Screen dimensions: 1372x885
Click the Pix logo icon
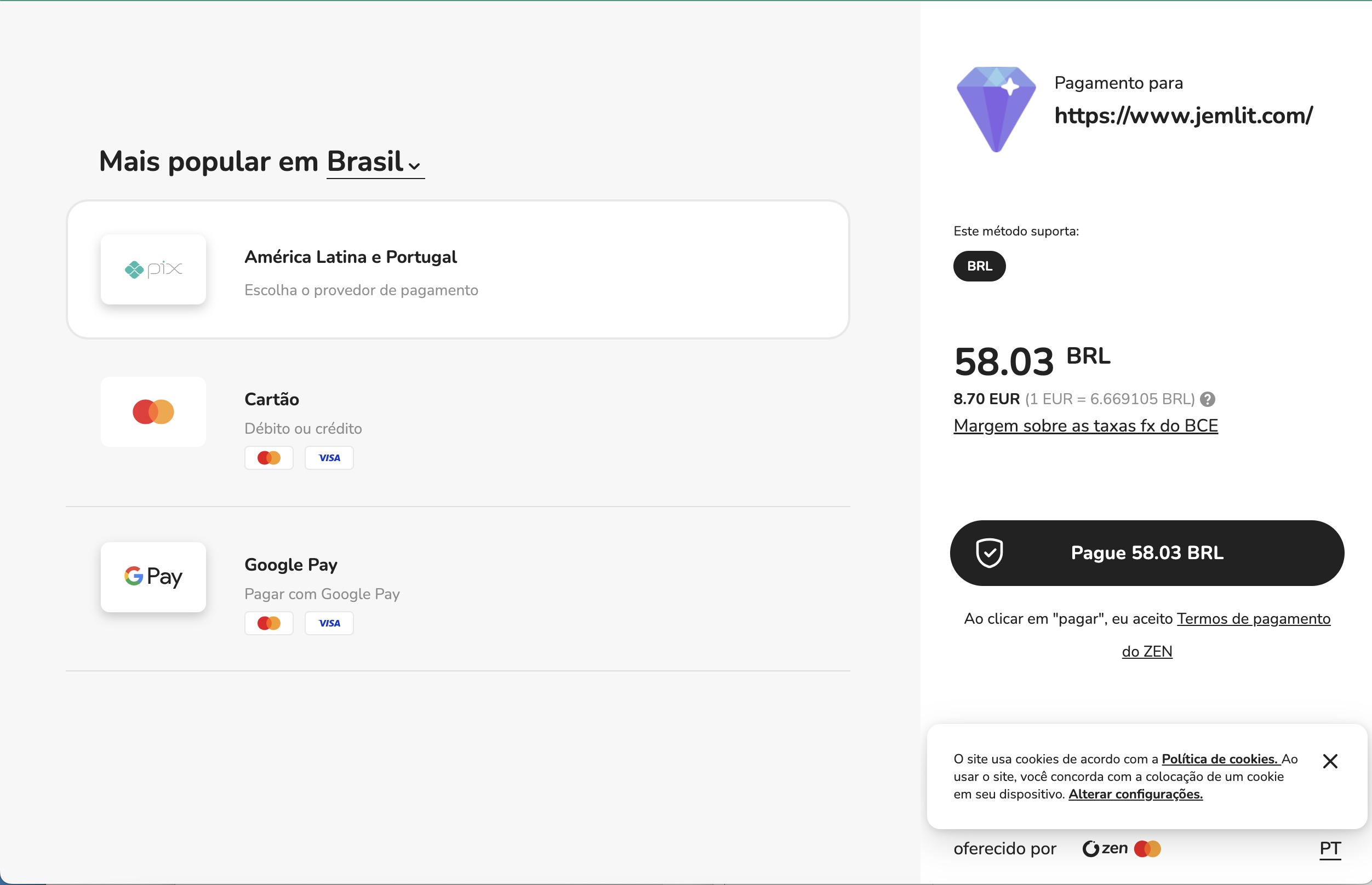click(x=153, y=269)
